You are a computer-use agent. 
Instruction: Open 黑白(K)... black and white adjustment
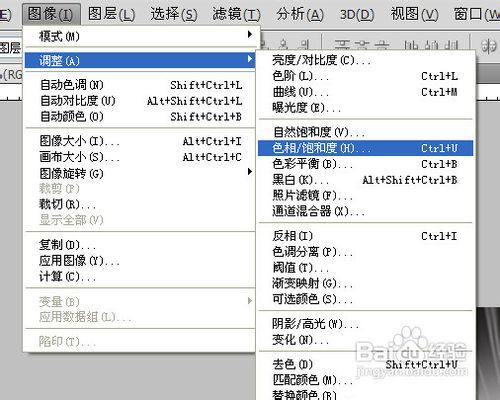coord(366,180)
